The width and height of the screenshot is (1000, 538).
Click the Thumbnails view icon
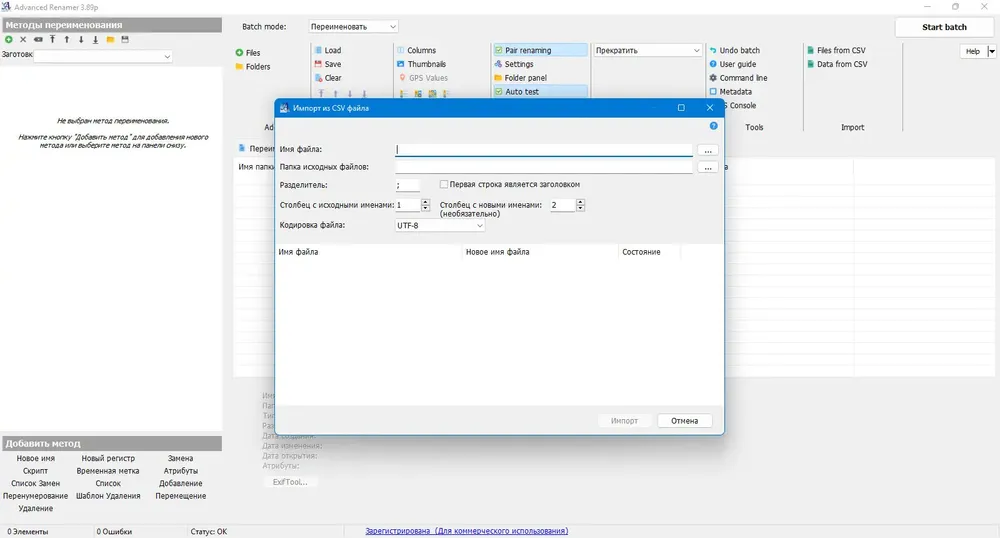pyautogui.click(x=401, y=64)
